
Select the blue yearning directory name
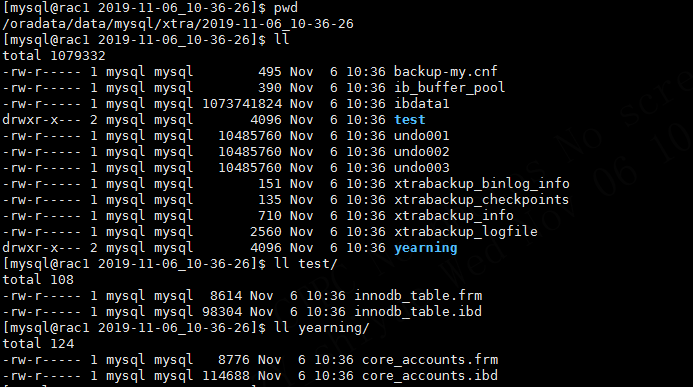tap(426, 248)
